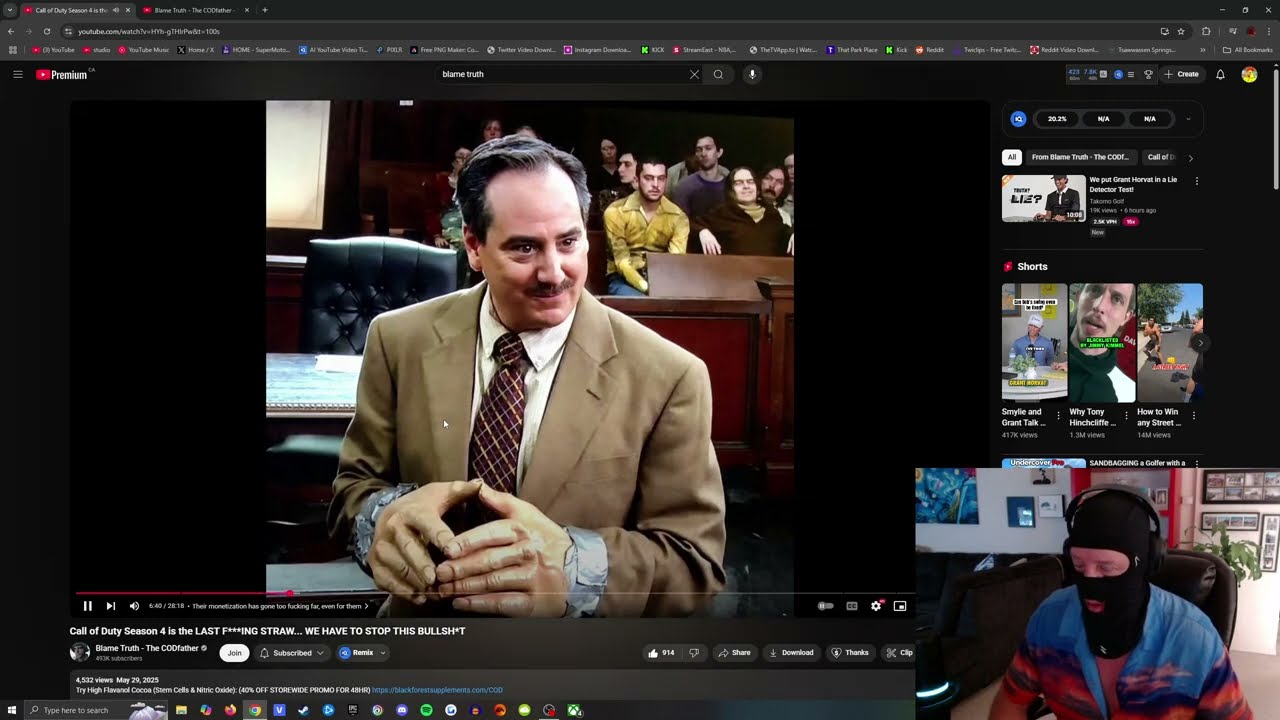Click the YouTube address bar URL
The image size is (1280, 720).
pyautogui.click(x=149, y=31)
